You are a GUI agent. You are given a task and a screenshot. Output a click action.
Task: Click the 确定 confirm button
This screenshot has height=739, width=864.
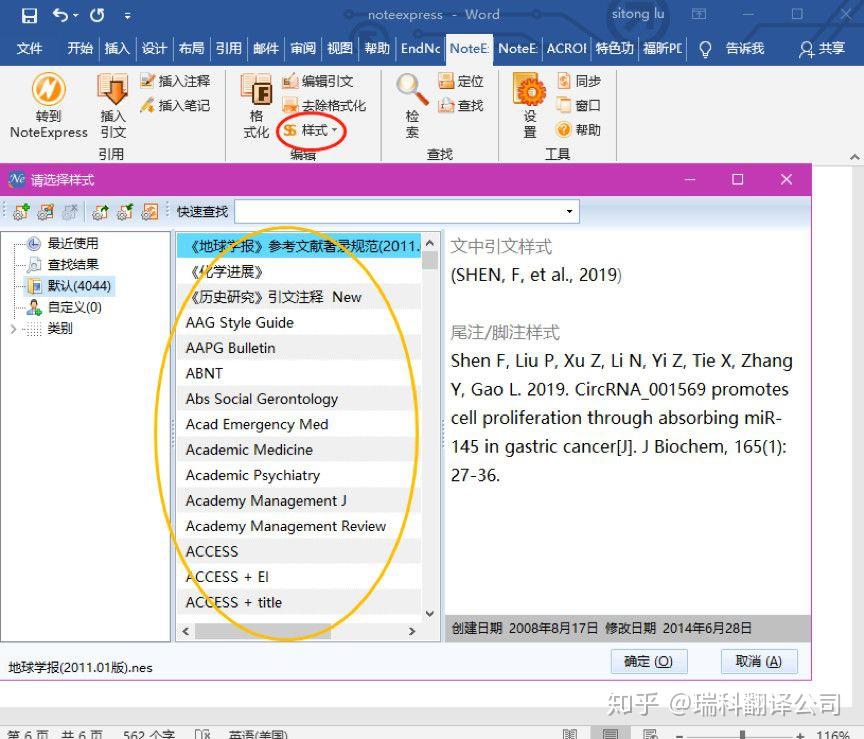pyautogui.click(x=648, y=661)
